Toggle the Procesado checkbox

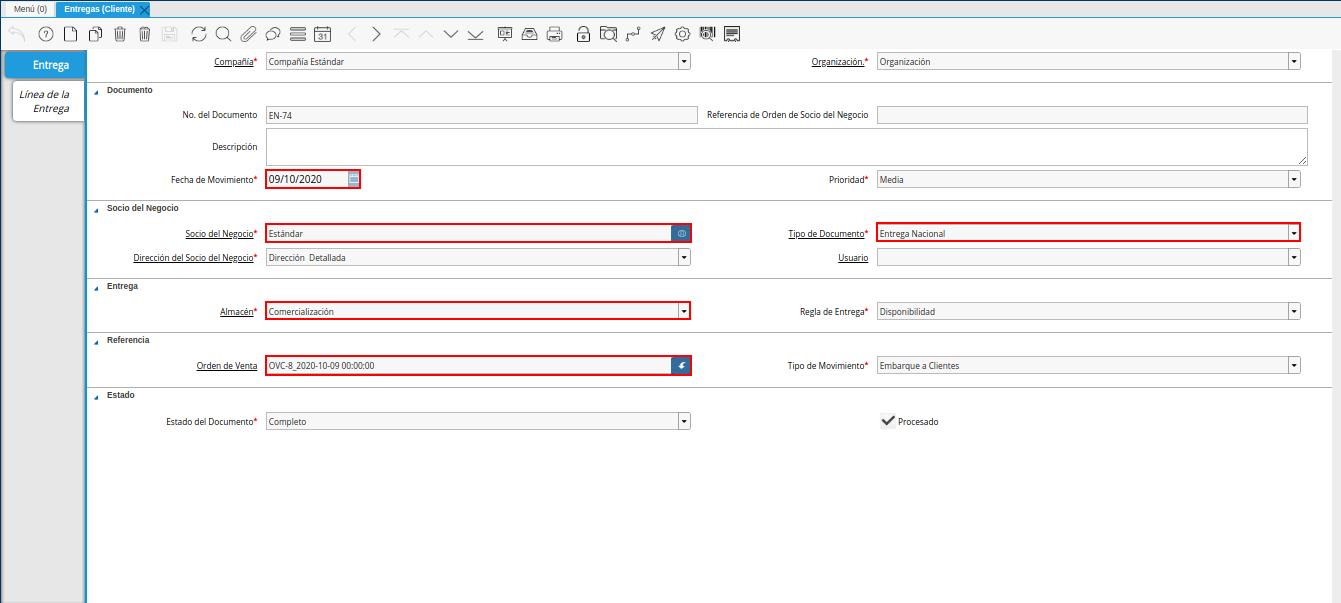tap(887, 421)
